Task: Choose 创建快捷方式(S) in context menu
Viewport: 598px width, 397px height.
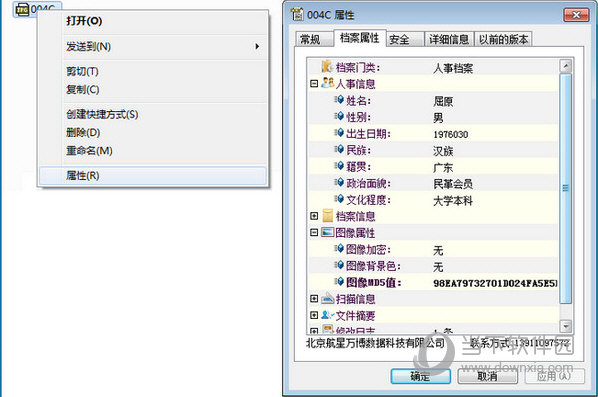Action: [153, 114]
